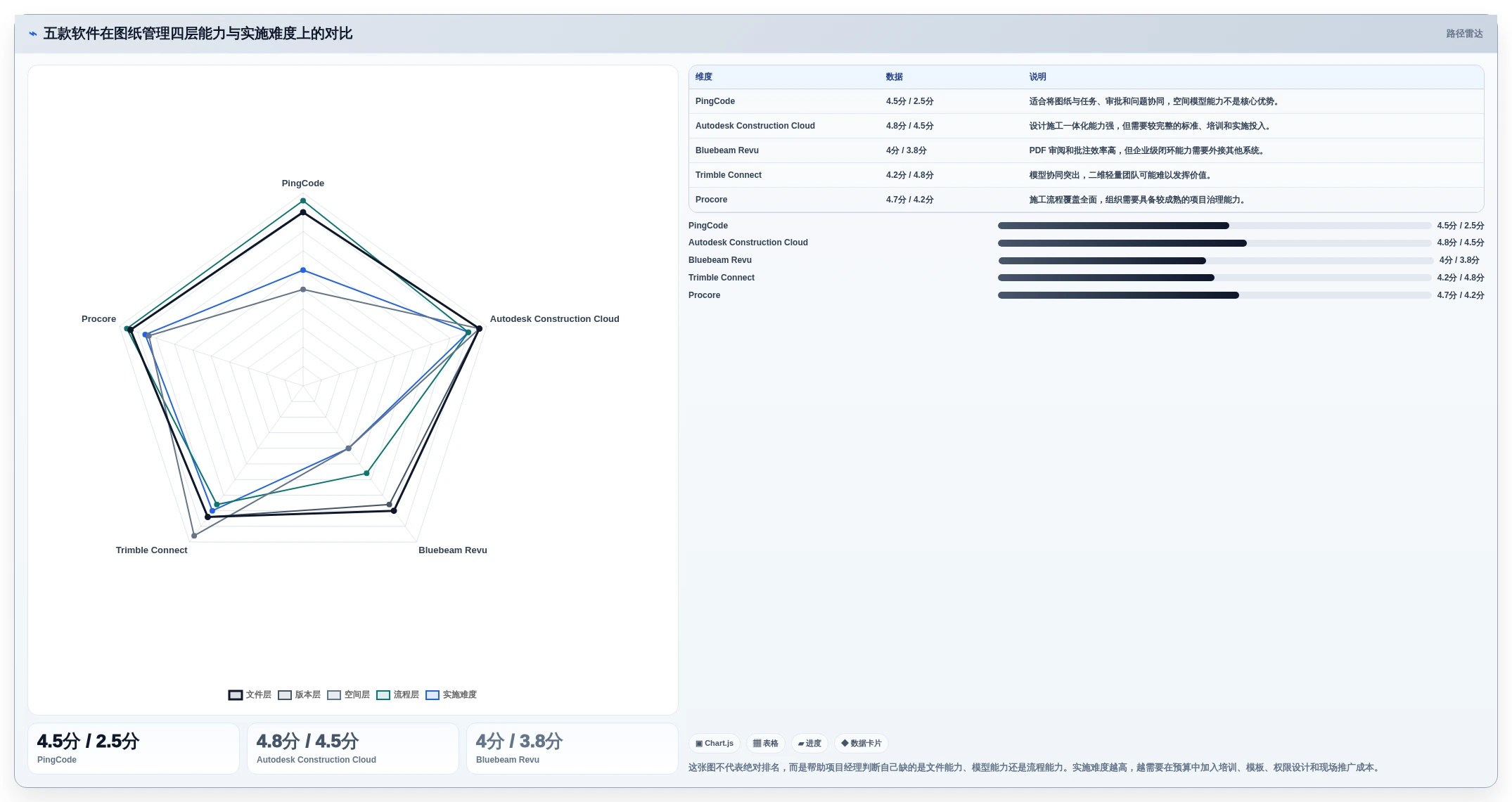Click the chart title 五款软件在图纸管理

tap(198, 34)
